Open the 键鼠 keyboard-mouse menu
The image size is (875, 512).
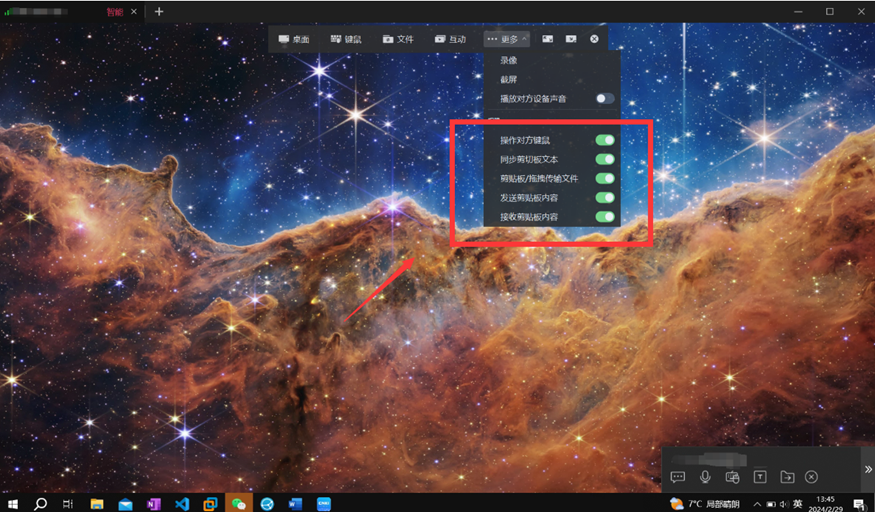(x=346, y=39)
